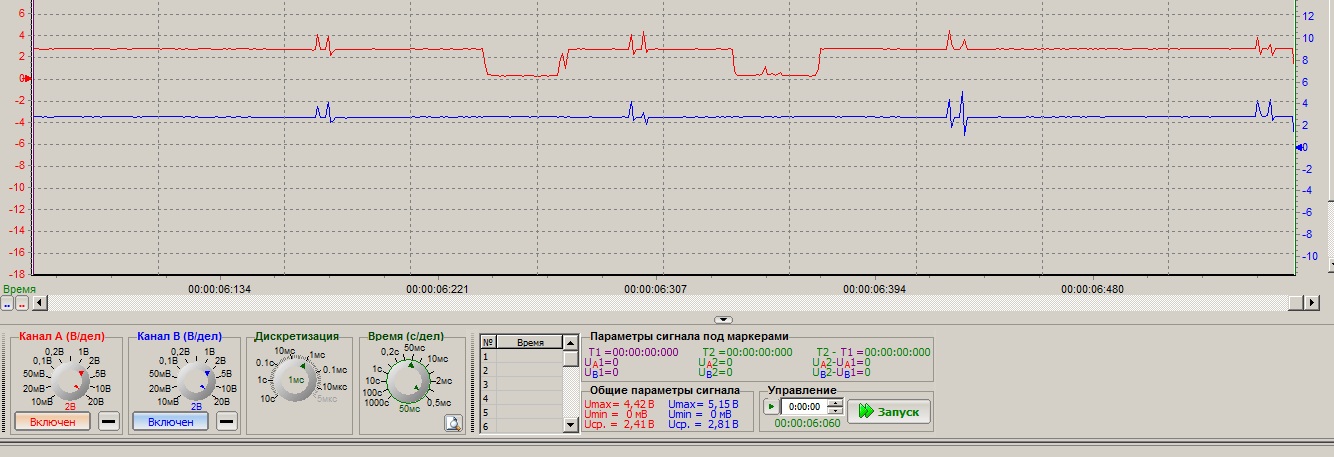Image resolution: width=1334 pixels, height=457 pixels.
Task: Turn the Дискретизация sampling knob
Action: pyautogui.click(x=297, y=381)
